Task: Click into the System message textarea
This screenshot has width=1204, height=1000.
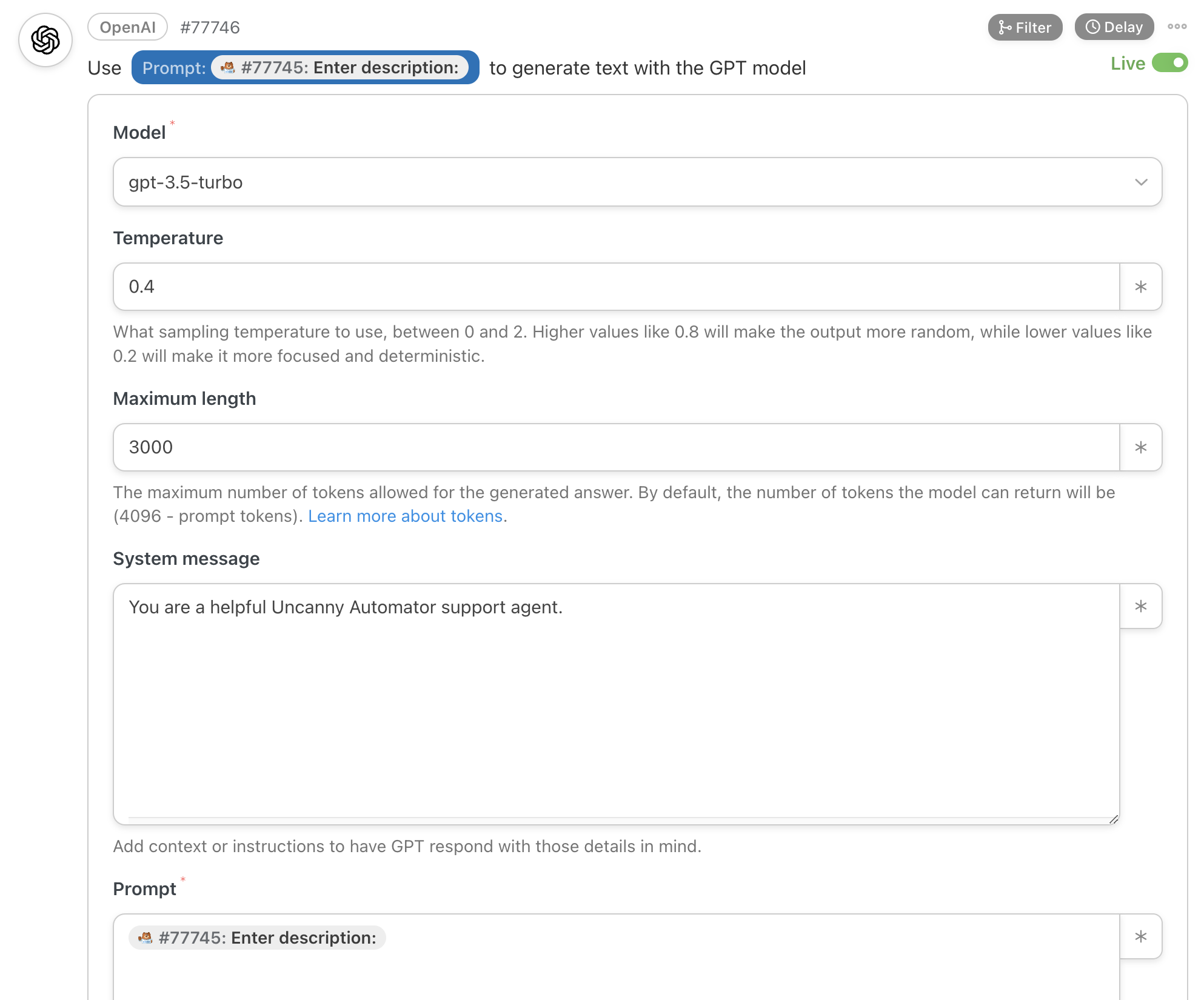Action: 616,704
